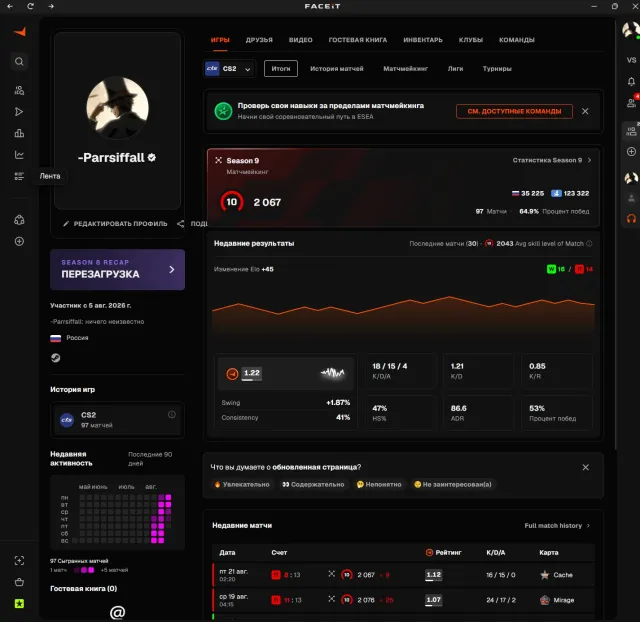The height and width of the screenshot is (622, 640).
Task: Select the Турниры sub-tab
Action: 497,69
